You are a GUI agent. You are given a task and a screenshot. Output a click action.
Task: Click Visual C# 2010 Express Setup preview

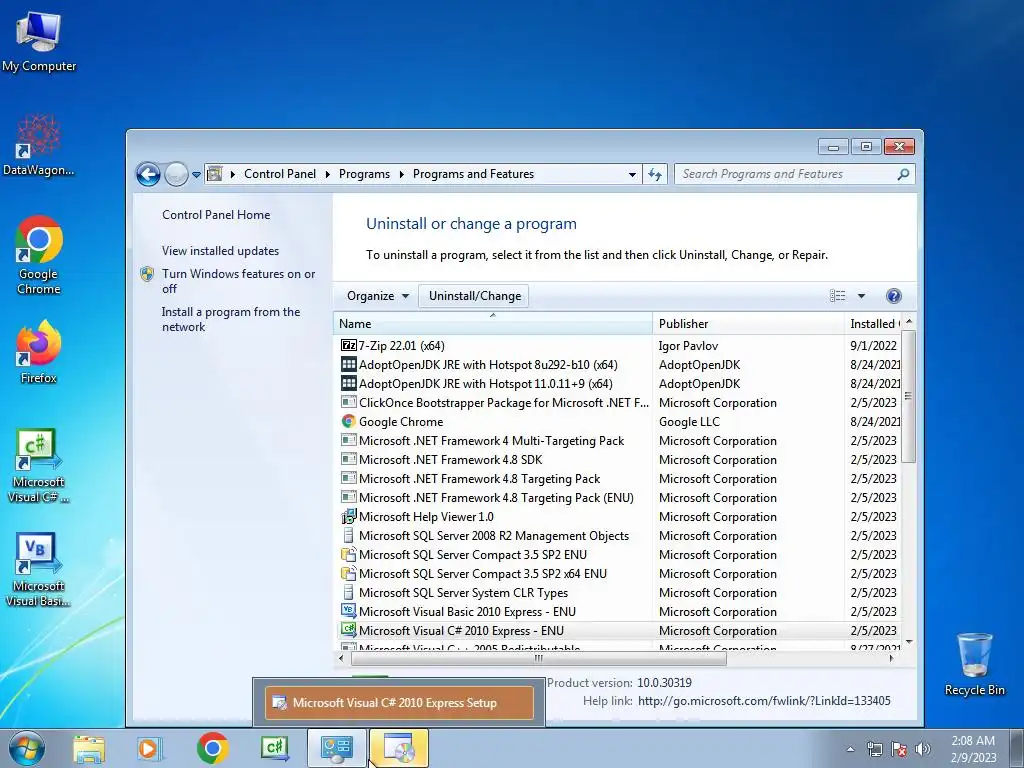tap(399, 703)
